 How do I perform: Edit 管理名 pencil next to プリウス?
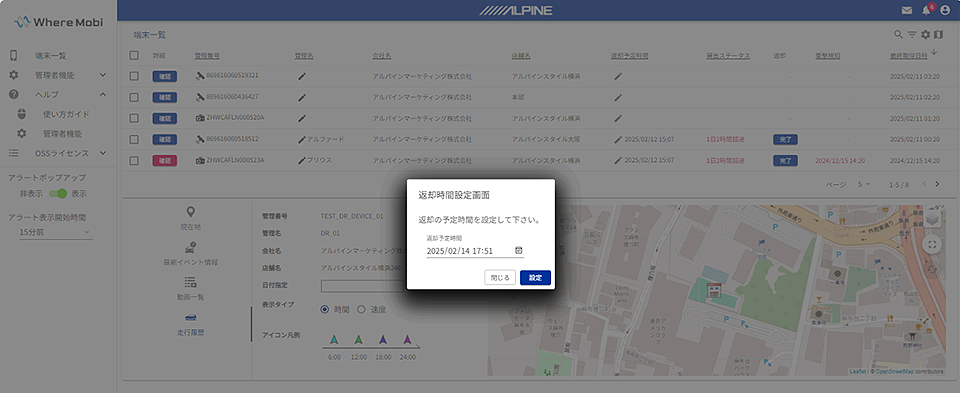301,160
